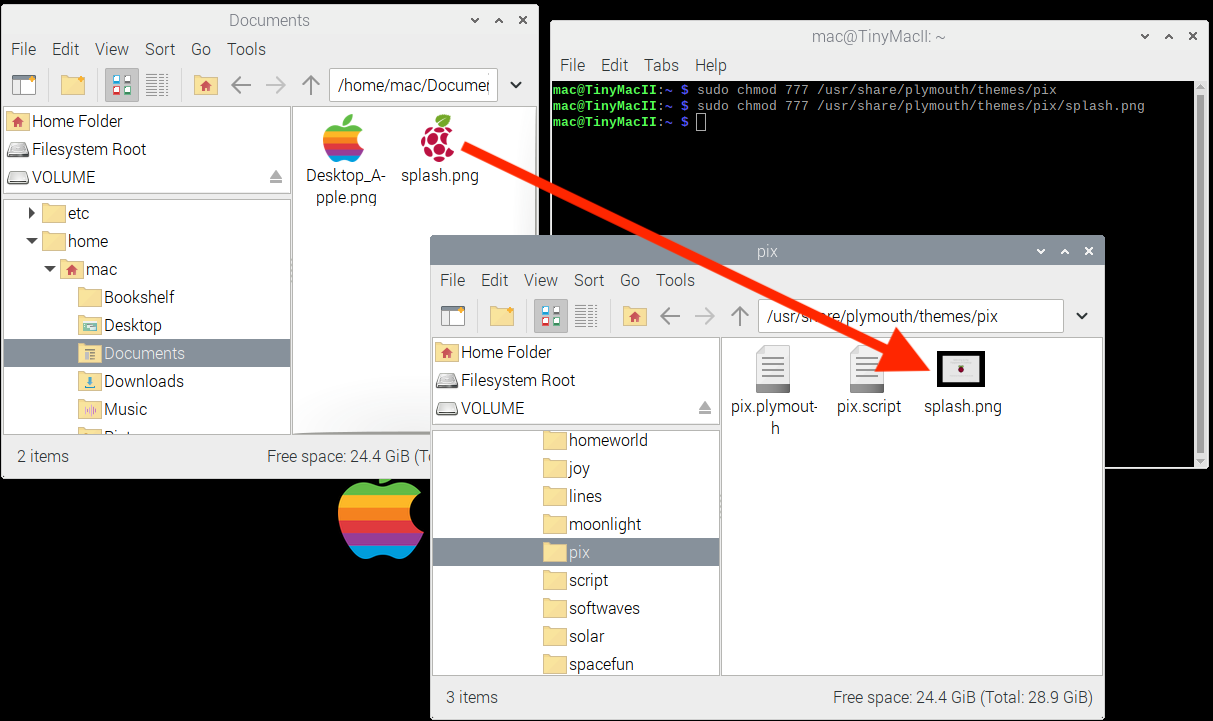The image size is (1213, 721).
Task: Switch Documents window to icon view
Action: click(122, 85)
